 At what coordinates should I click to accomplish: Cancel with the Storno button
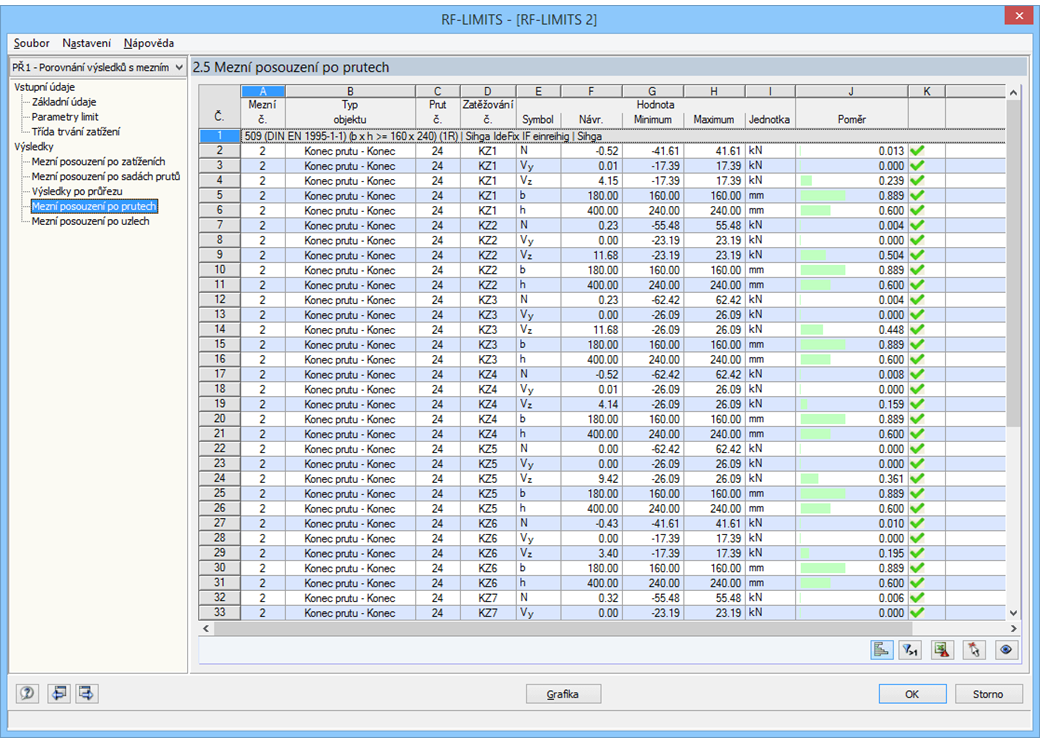(x=988, y=694)
